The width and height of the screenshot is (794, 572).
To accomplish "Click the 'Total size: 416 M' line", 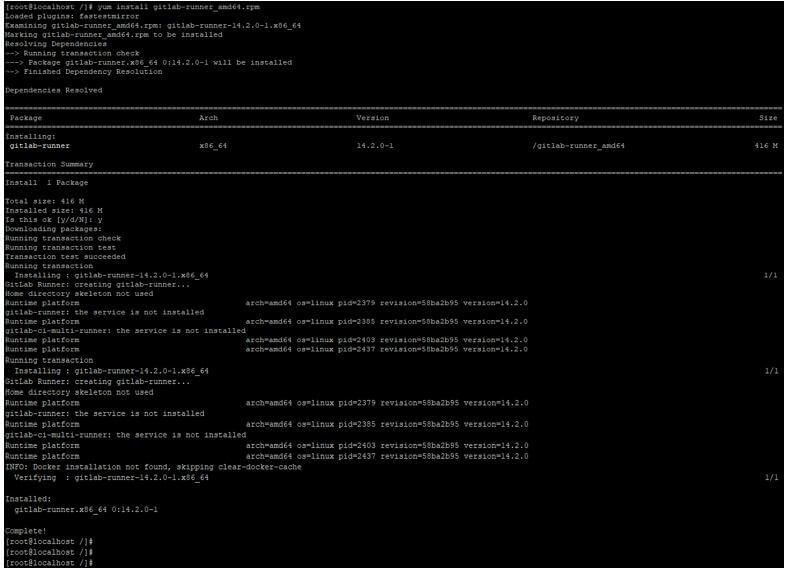I will (45, 201).
